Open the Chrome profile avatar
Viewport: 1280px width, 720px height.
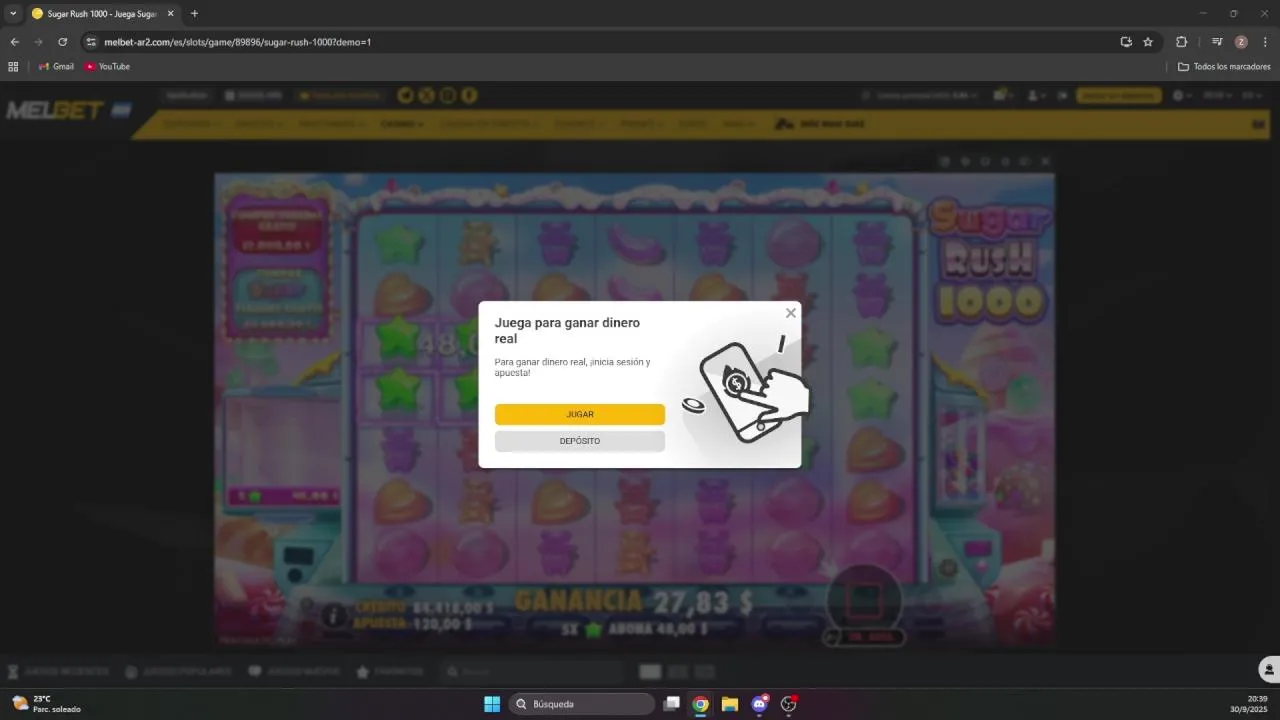1241,42
